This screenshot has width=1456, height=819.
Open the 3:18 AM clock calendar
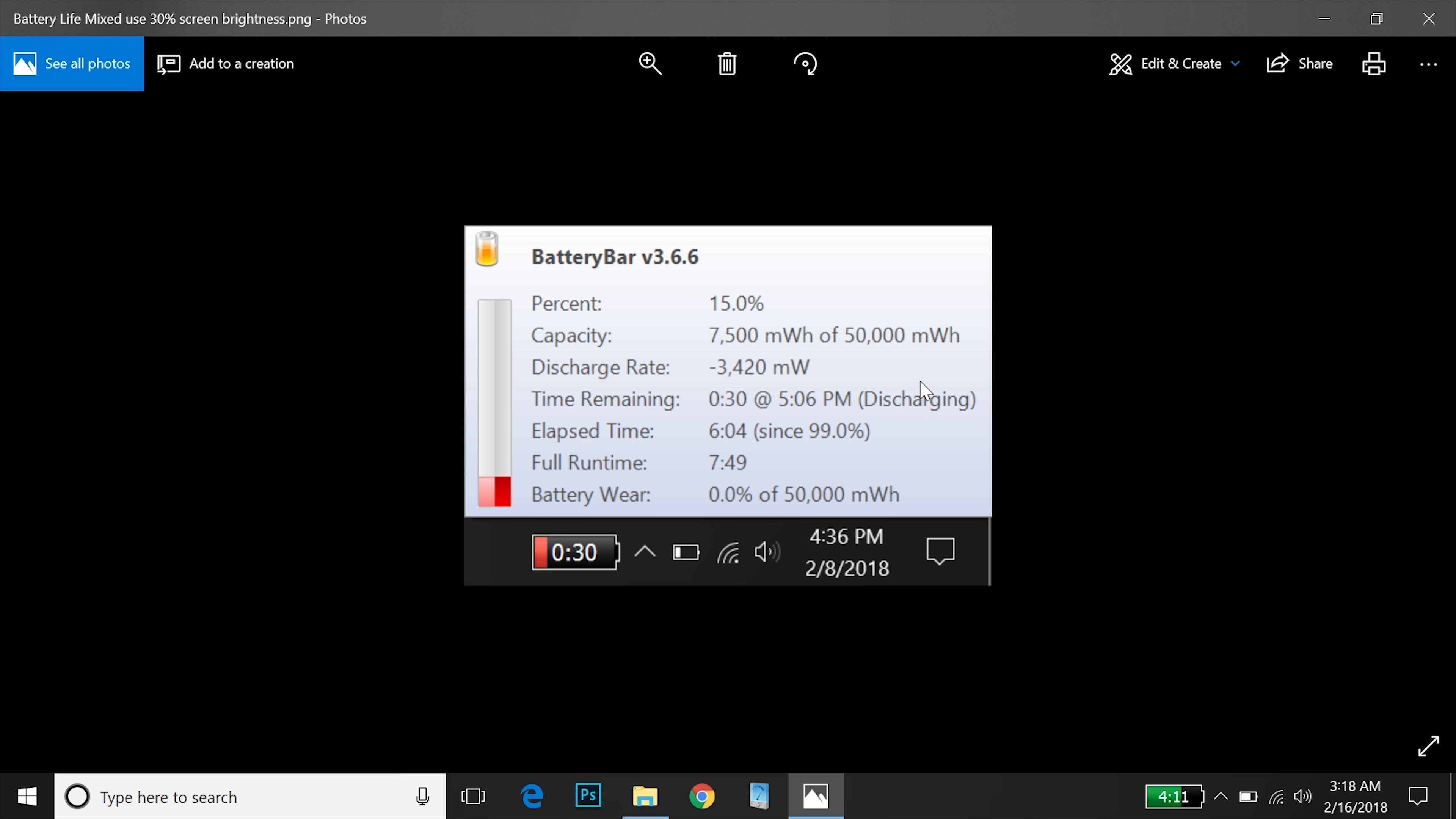1356,797
